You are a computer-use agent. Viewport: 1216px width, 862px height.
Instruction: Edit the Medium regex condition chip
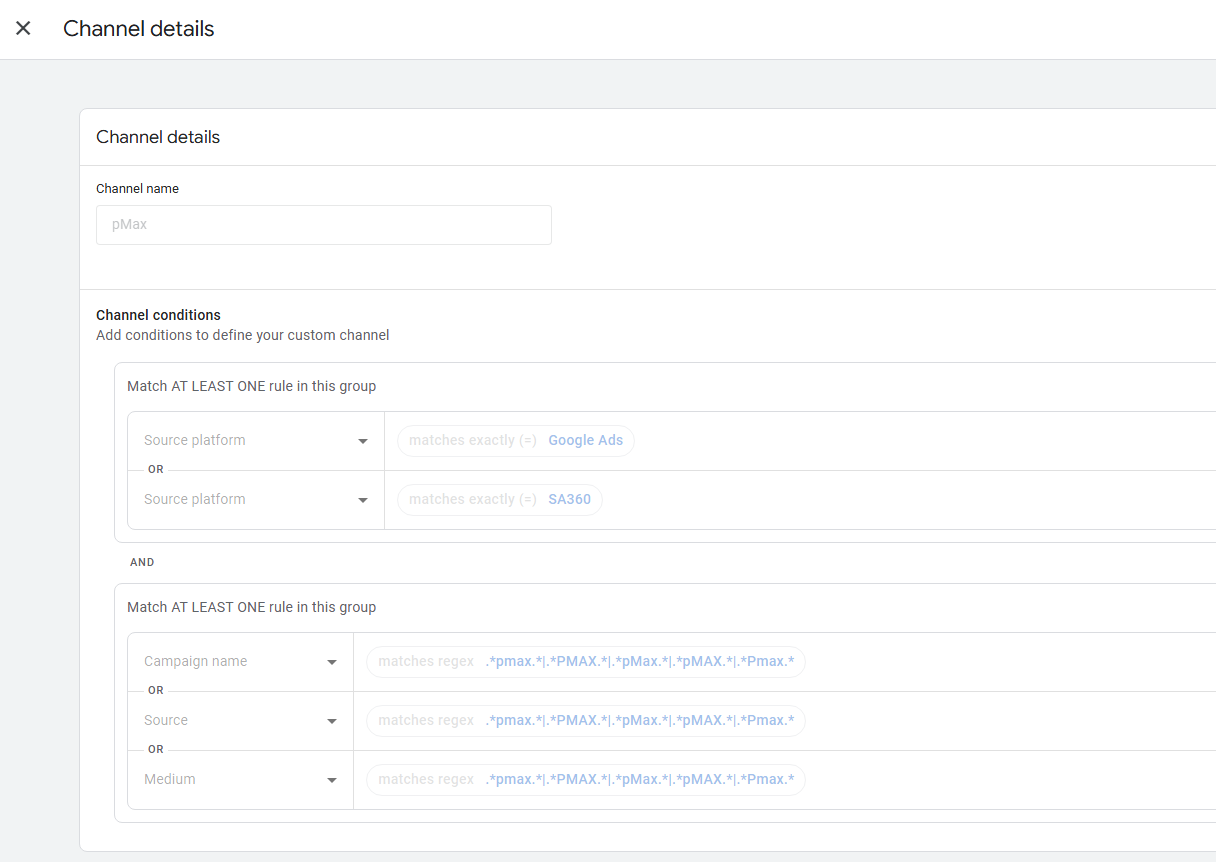point(585,780)
